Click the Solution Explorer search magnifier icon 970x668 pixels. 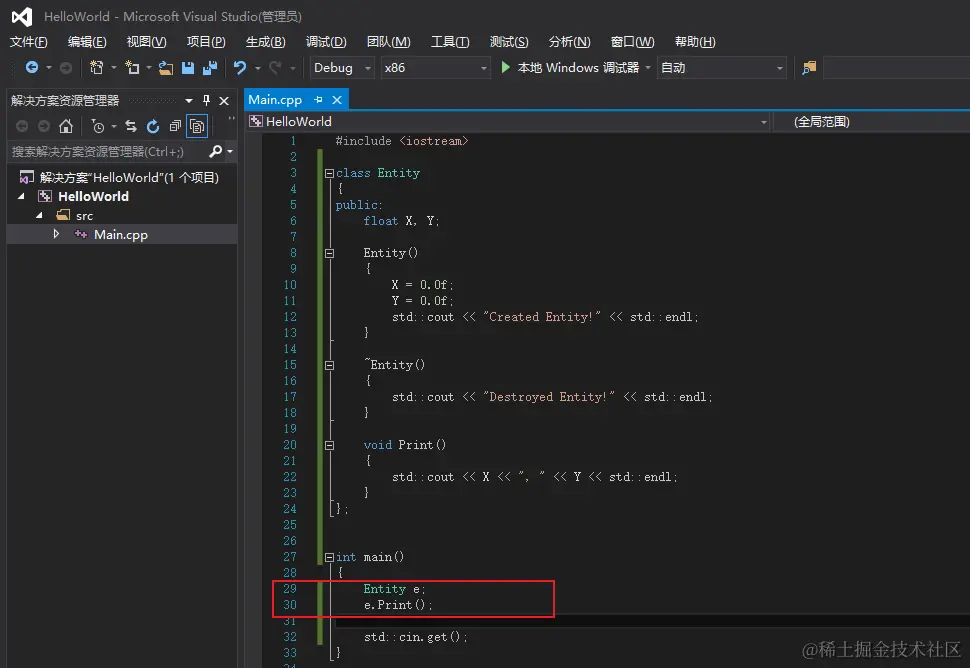pyautogui.click(x=215, y=151)
